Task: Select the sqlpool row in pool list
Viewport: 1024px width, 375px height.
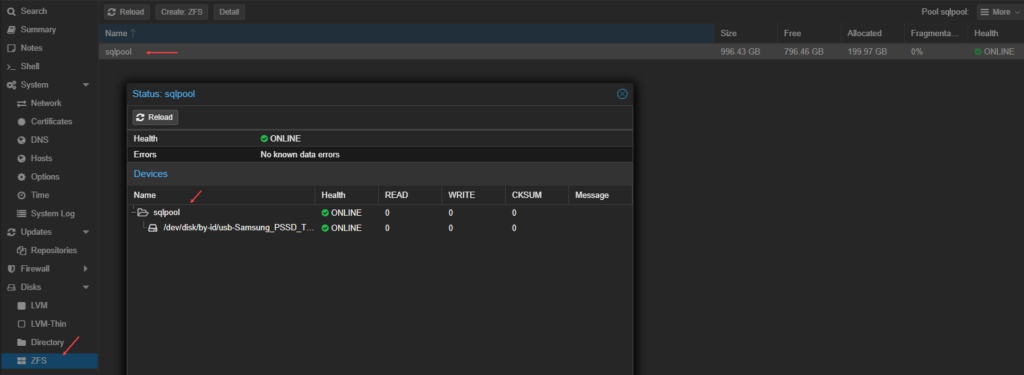Action: pyautogui.click(x=561, y=52)
